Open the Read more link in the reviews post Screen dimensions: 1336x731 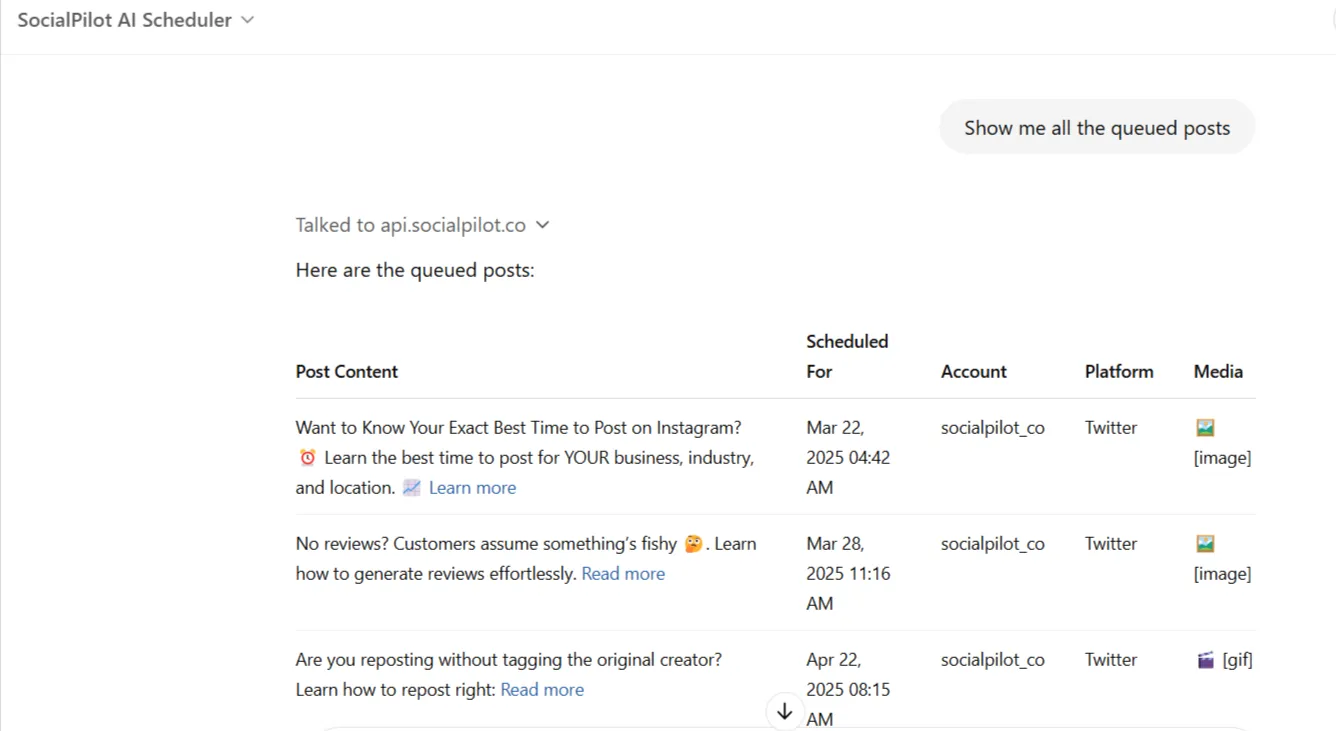(x=623, y=573)
